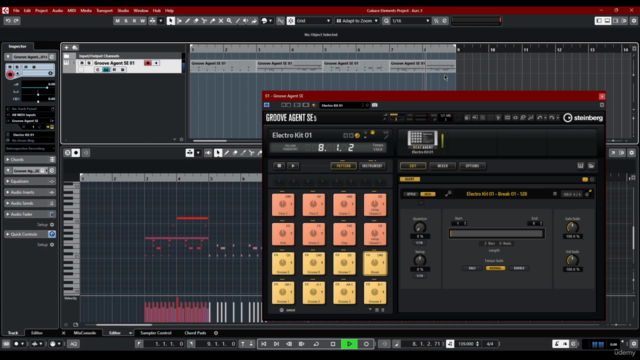Open the Transport menu
Image resolution: width=640 pixels, height=360 pixels.
pos(104,11)
